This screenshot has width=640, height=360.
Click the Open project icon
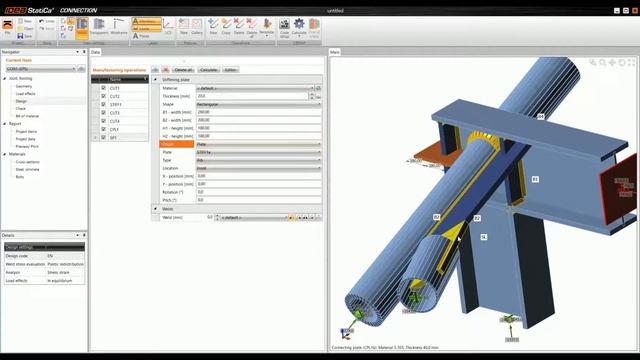[x=25, y=29]
